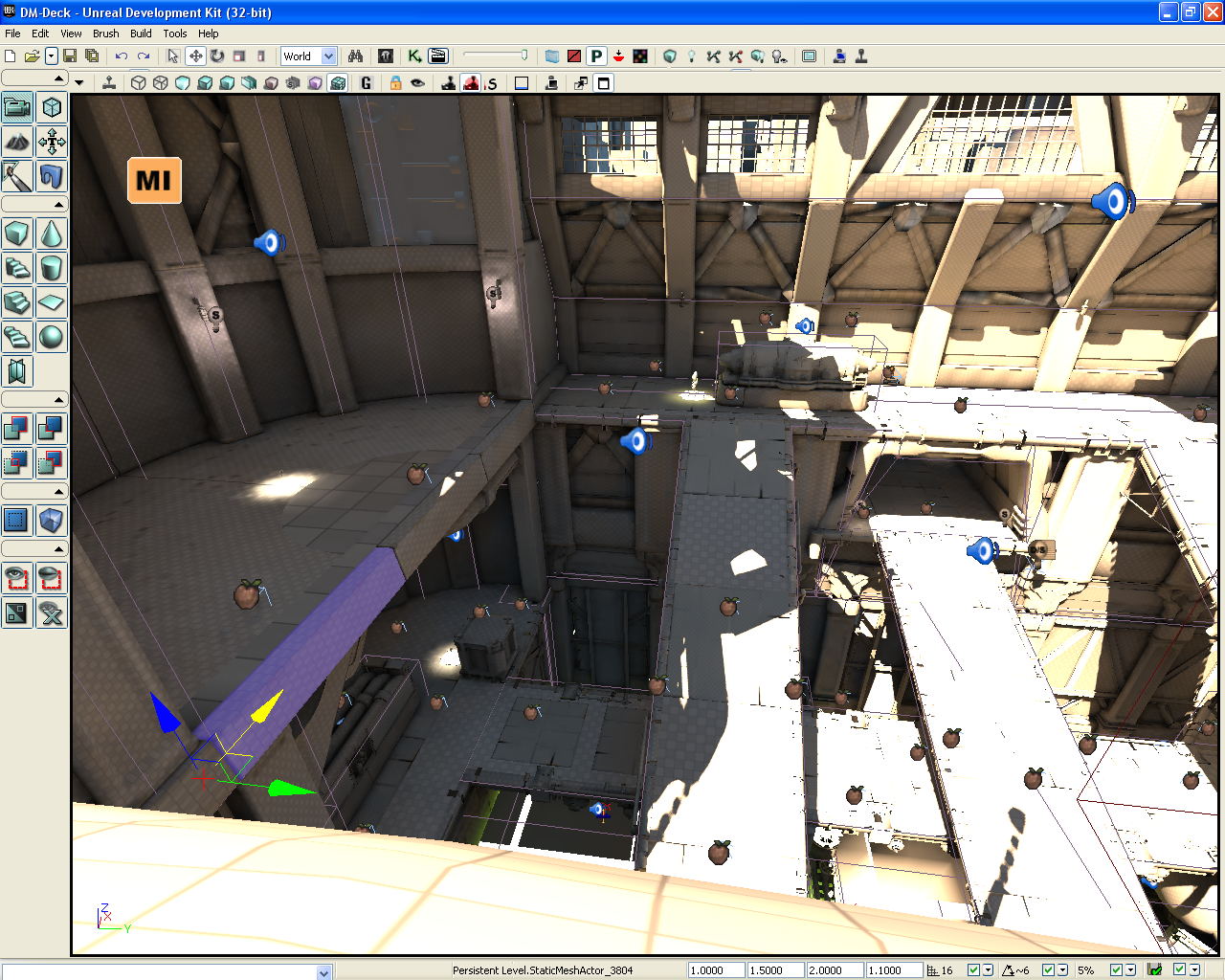Click the Save All icon

pyautogui.click(x=92, y=56)
